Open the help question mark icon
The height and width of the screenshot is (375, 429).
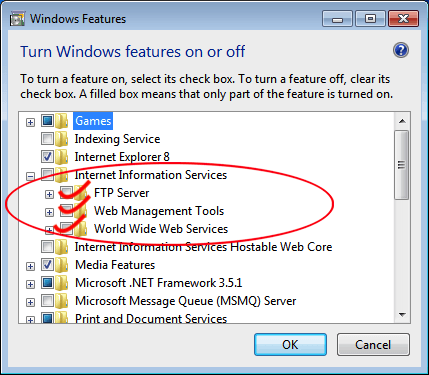tap(401, 50)
